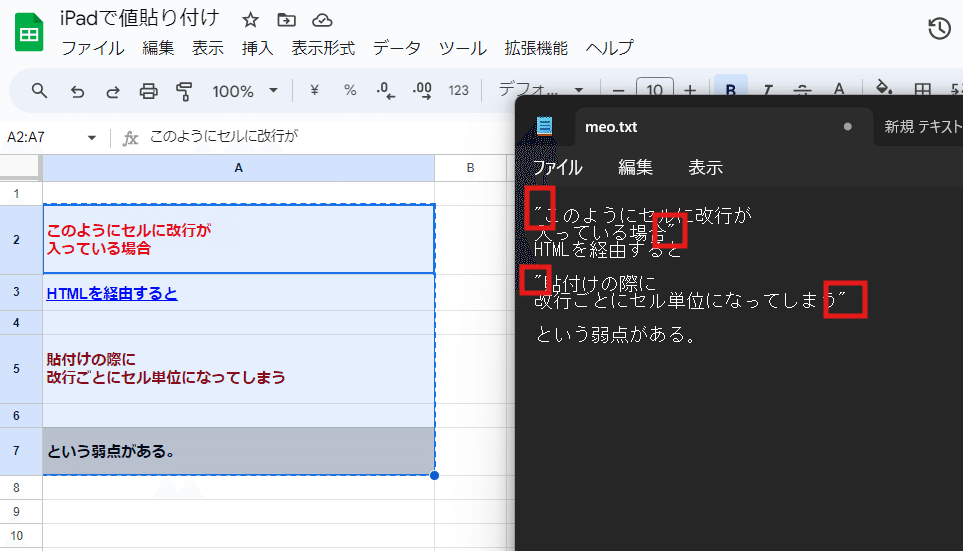This screenshot has width=963, height=551.
Task: Open Notepad ファイル menu
Action: click(x=557, y=167)
